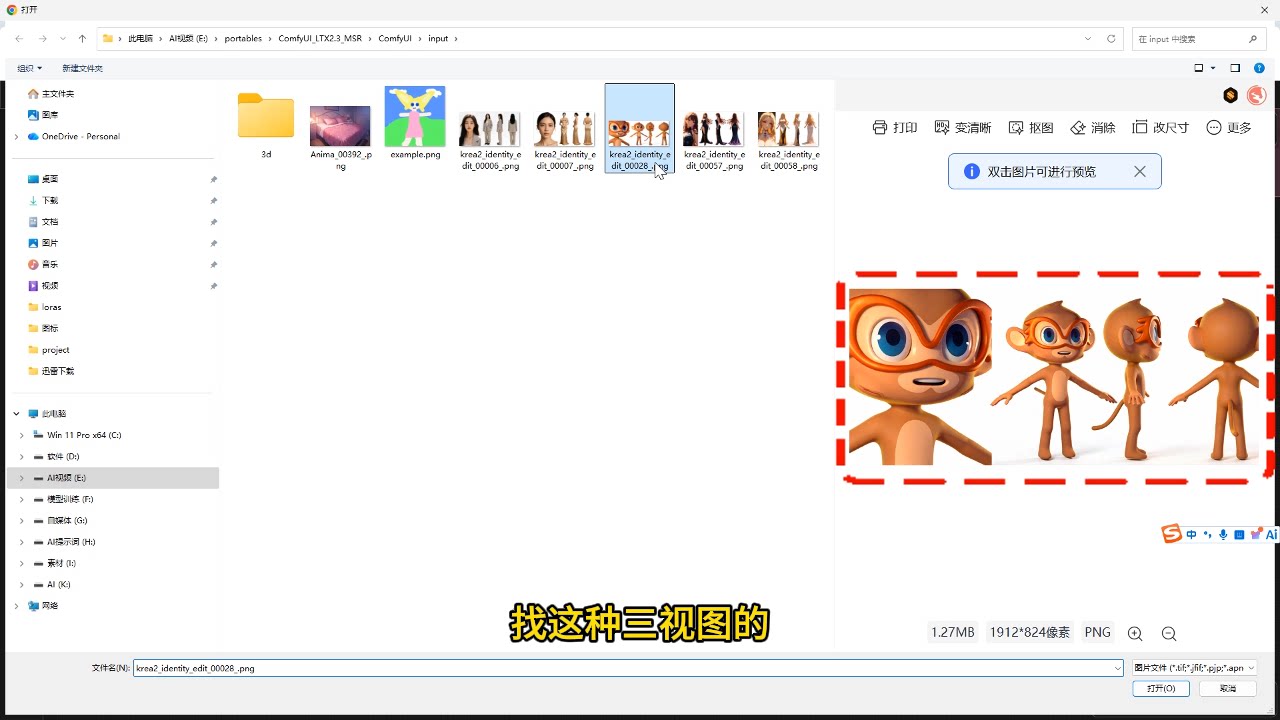Open the 组织 organize dropdown

click(x=30, y=68)
